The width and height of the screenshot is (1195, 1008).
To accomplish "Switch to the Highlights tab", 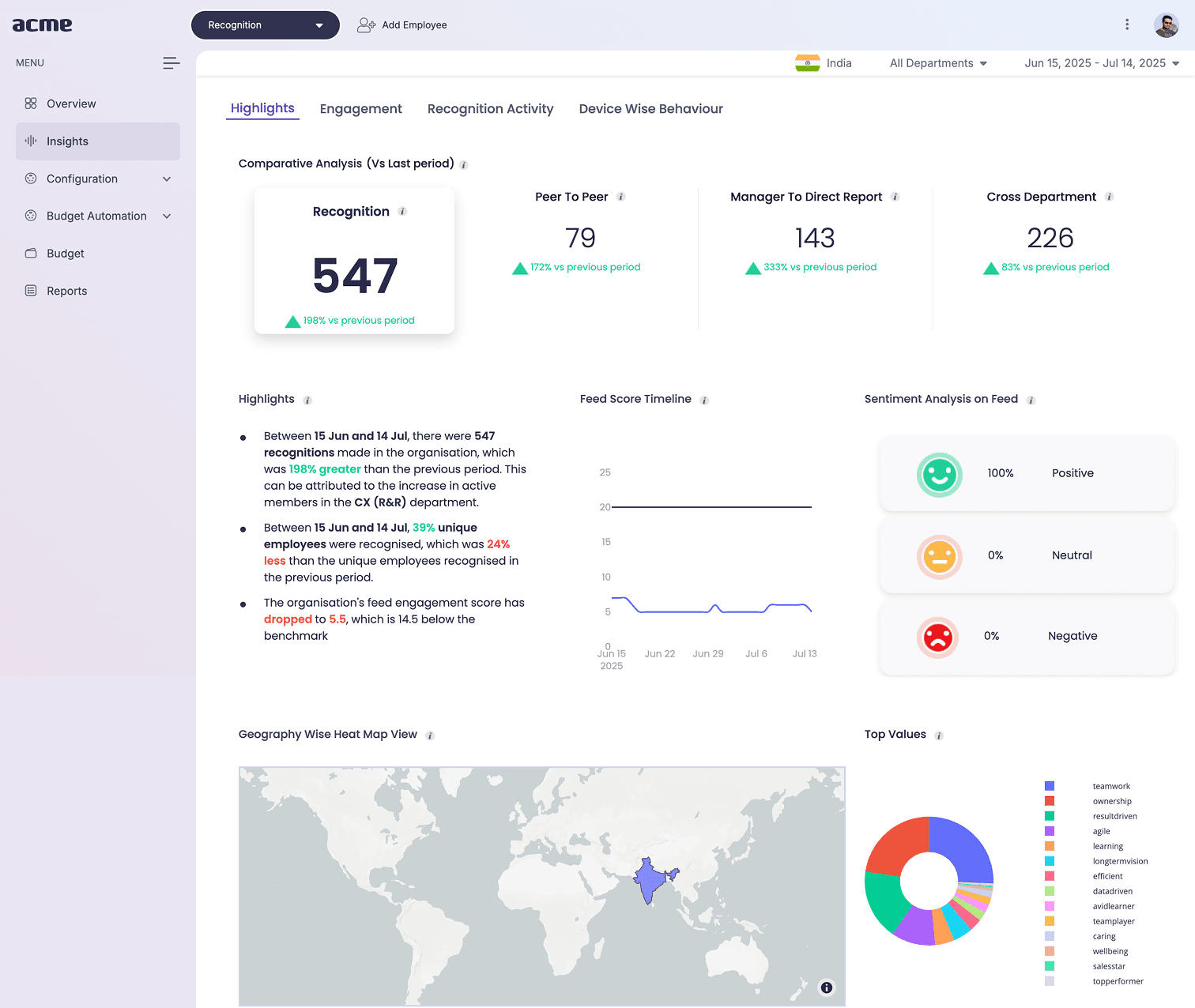I will (x=262, y=108).
